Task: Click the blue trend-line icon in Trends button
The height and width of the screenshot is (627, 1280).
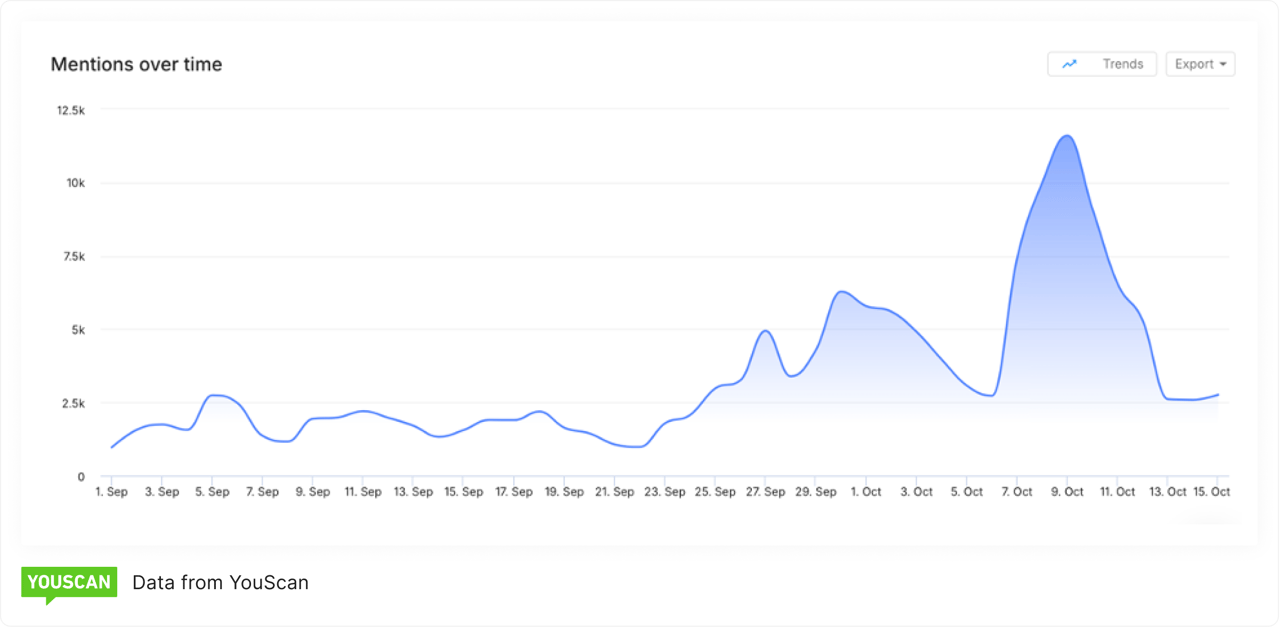Action: [1068, 63]
